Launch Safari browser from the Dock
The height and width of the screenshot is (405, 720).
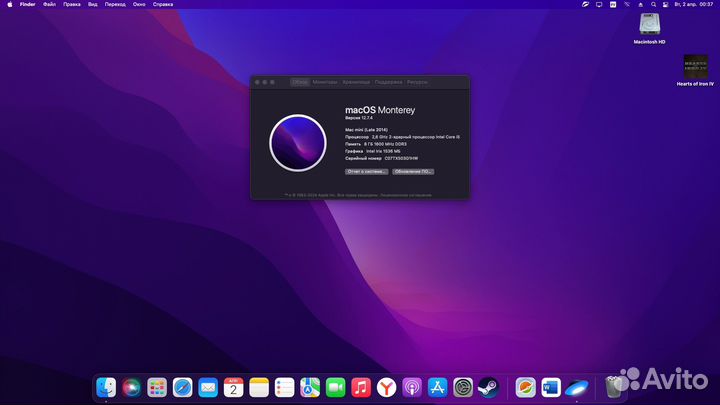182,388
